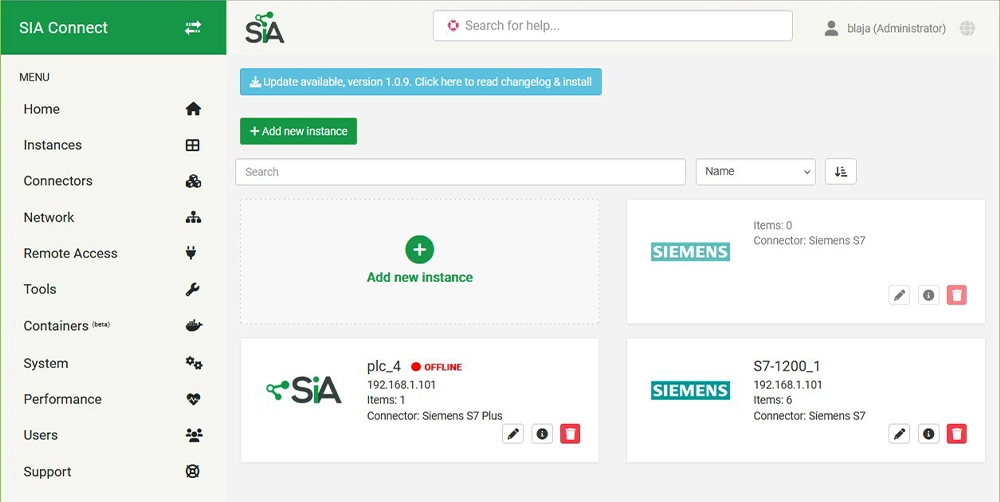1000x502 pixels.
Task: Click the Users group icon
Action: 194,435
